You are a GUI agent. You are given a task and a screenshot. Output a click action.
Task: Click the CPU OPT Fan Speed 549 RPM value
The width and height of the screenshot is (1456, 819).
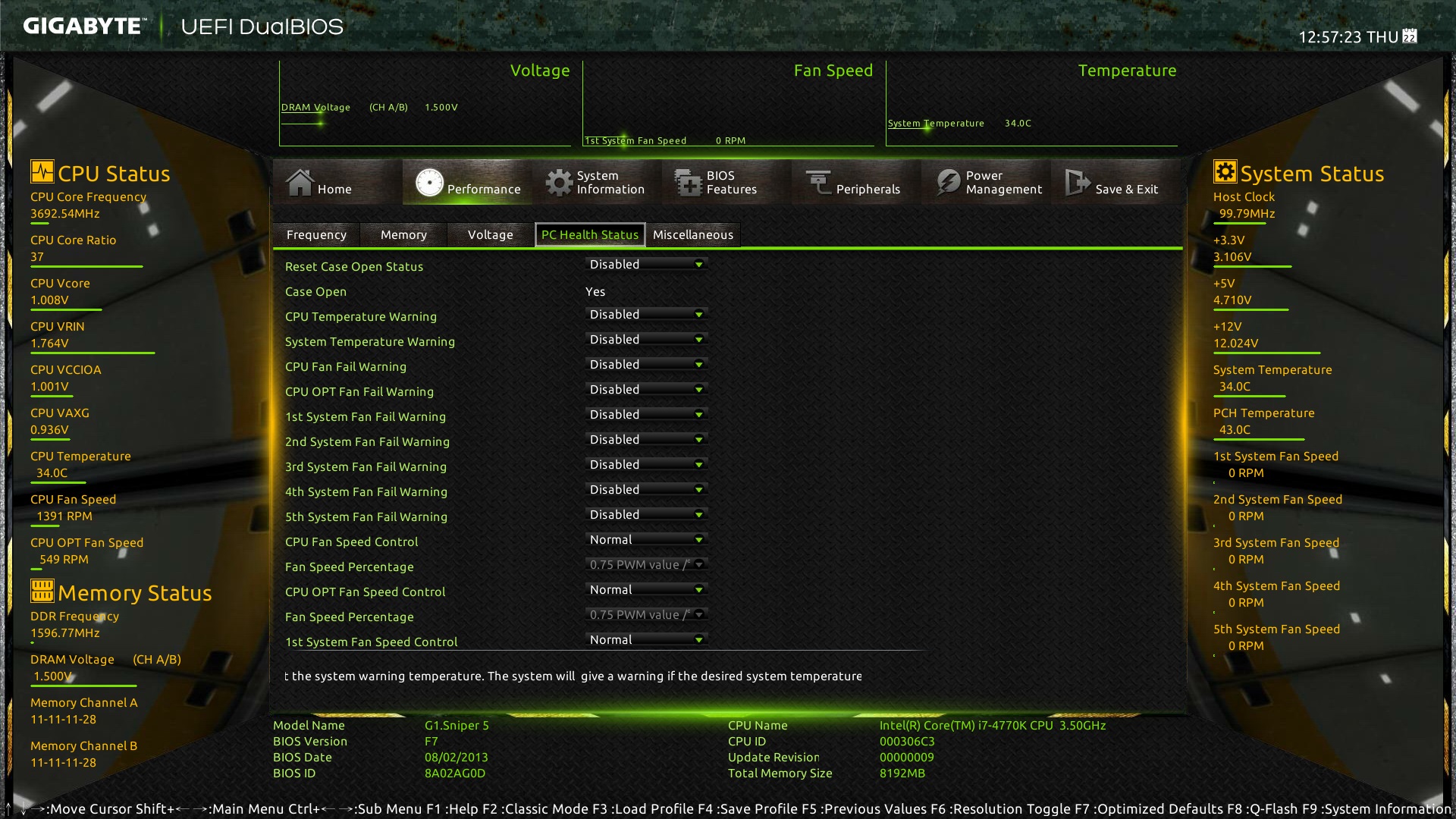(x=64, y=559)
